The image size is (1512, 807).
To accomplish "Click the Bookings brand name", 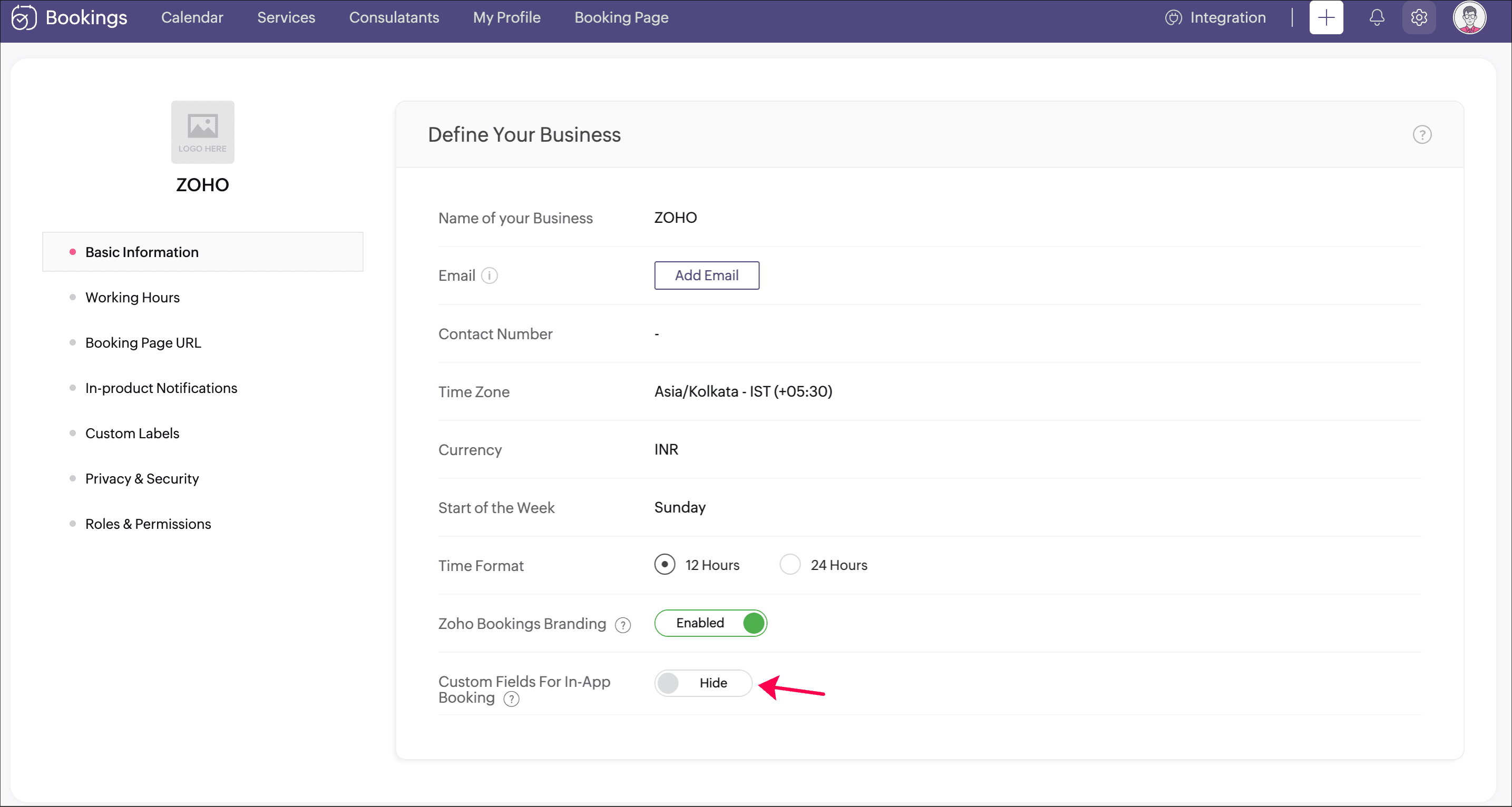I will tap(86, 18).
